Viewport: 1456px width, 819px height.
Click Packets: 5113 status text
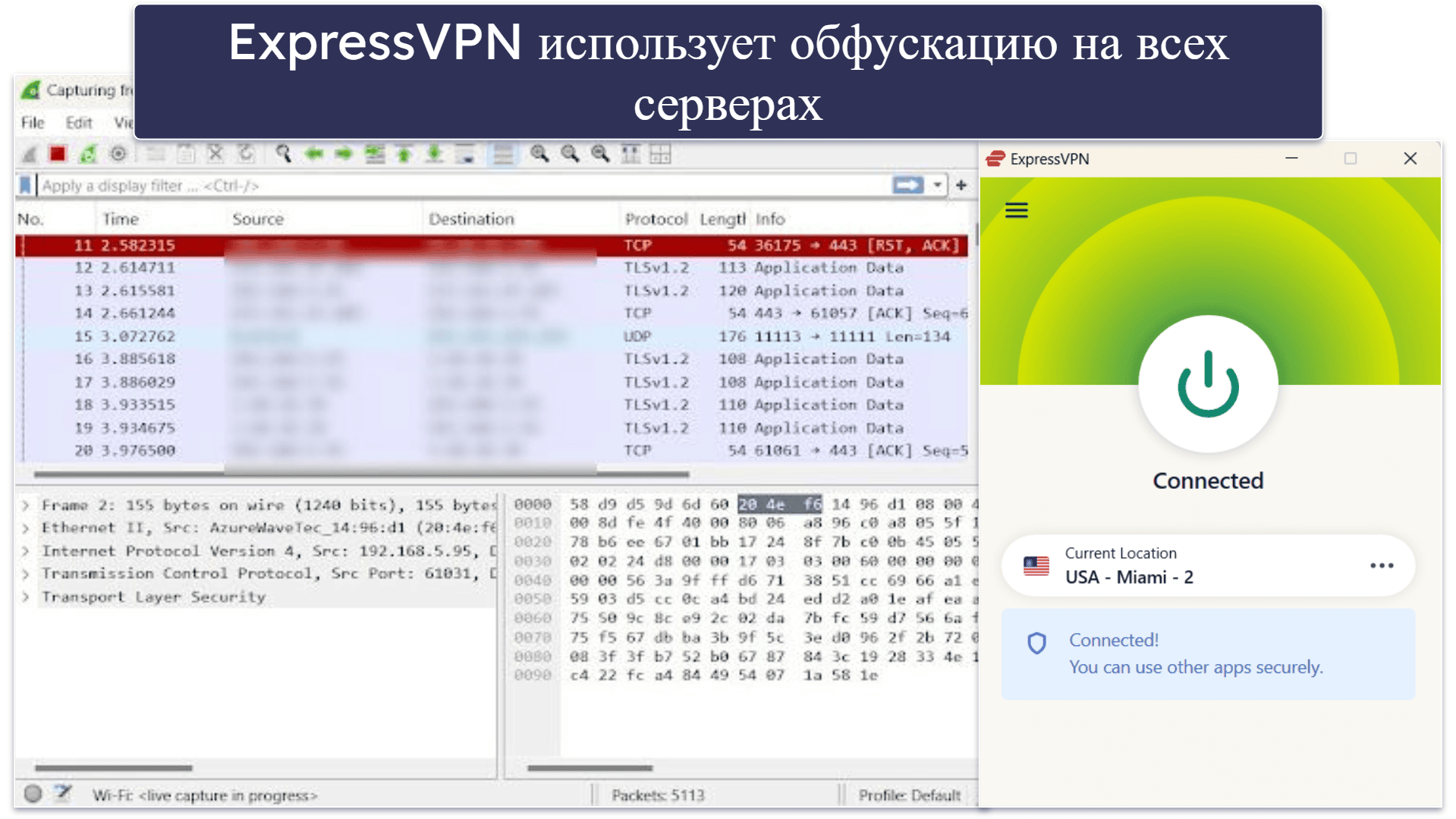[658, 795]
